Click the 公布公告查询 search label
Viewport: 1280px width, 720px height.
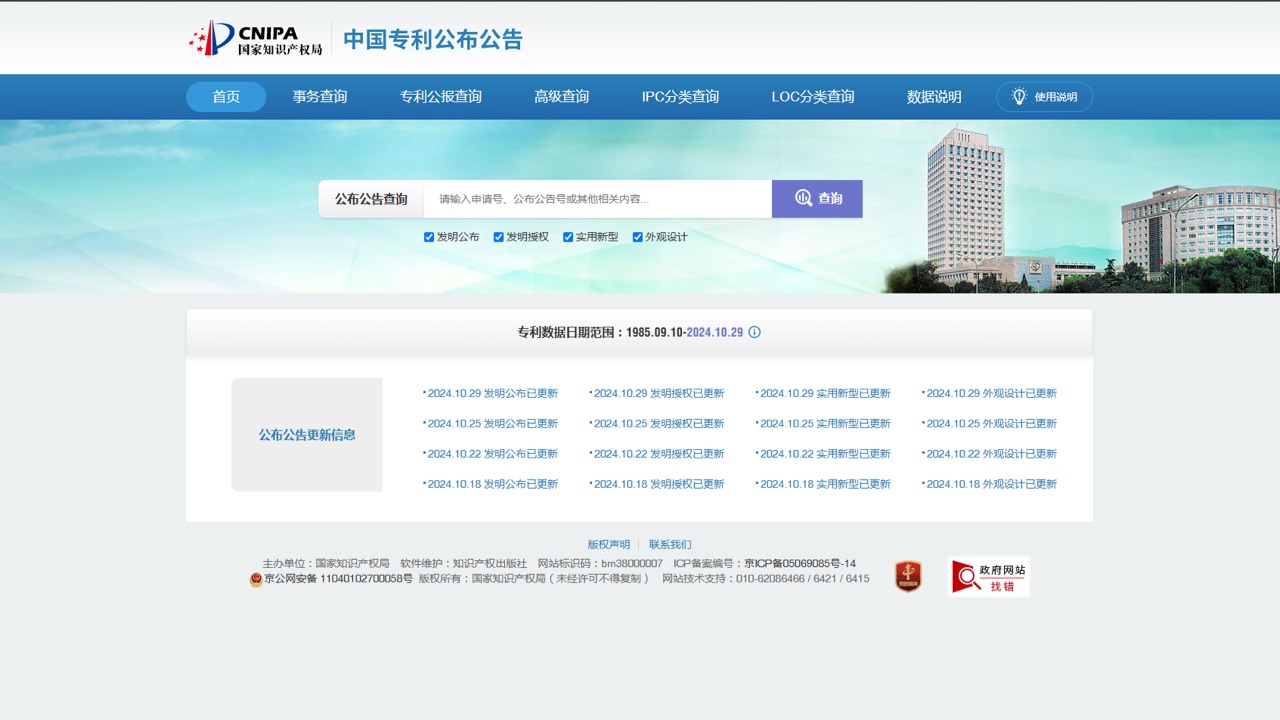point(371,199)
